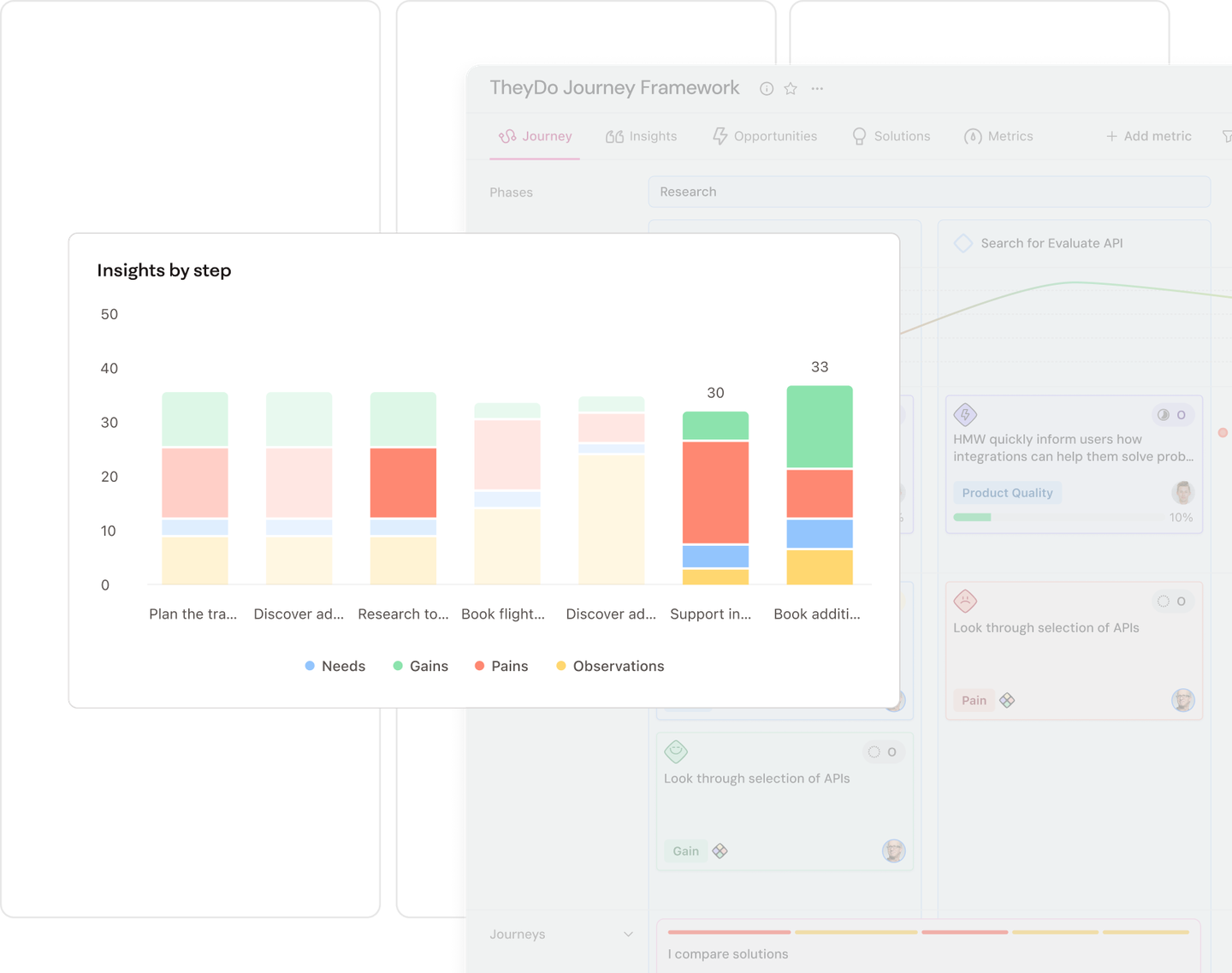Click the sad face icon on the Pain card
1232x973 pixels.
coord(965,601)
